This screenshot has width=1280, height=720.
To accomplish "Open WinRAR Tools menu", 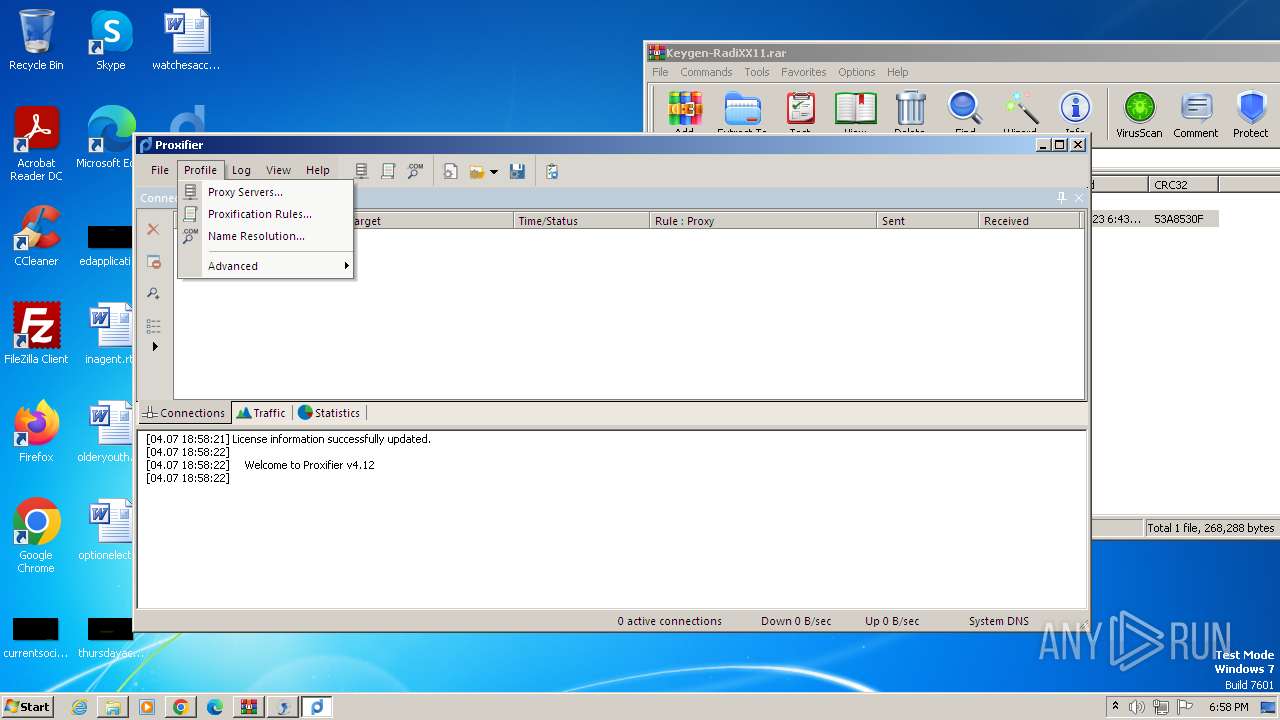I will (x=757, y=72).
